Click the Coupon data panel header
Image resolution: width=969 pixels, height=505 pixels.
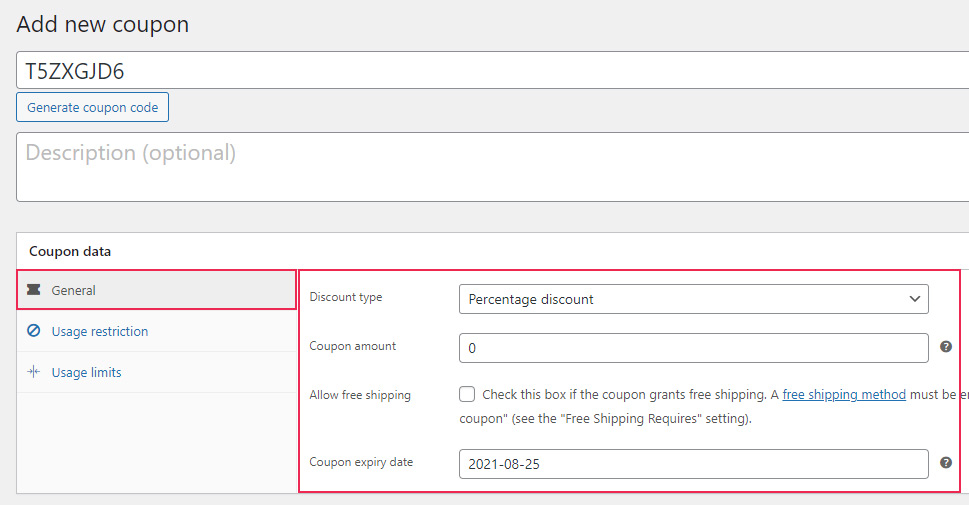[x=70, y=251]
